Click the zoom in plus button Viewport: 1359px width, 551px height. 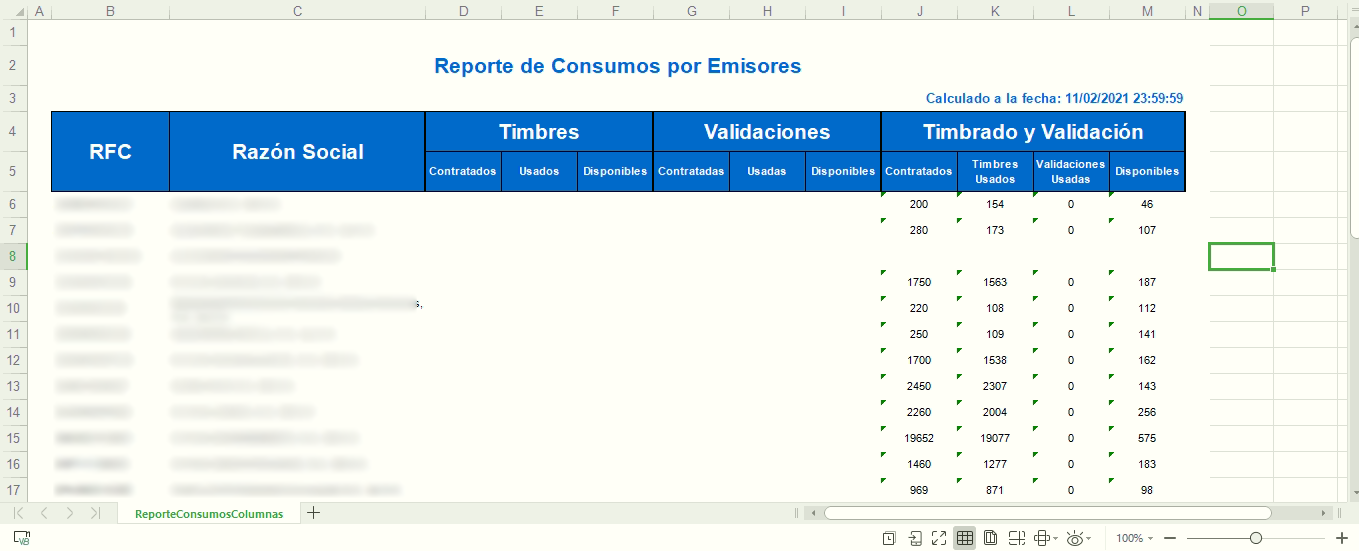click(1342, 538)
